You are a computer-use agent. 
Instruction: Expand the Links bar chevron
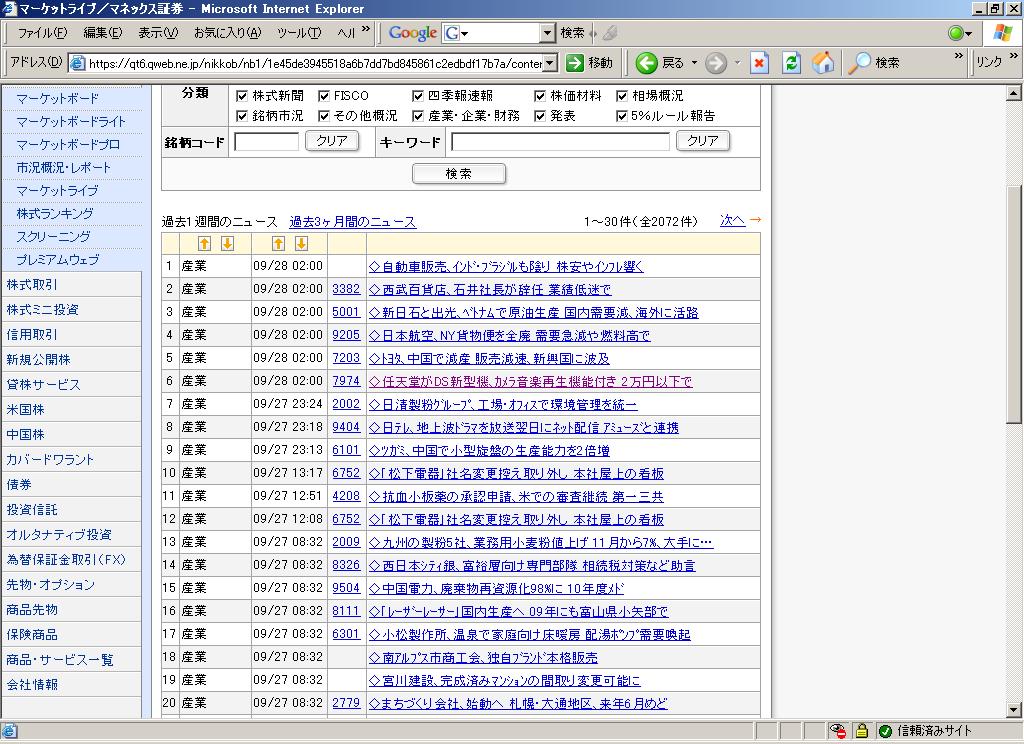[x=1014, y=56]
